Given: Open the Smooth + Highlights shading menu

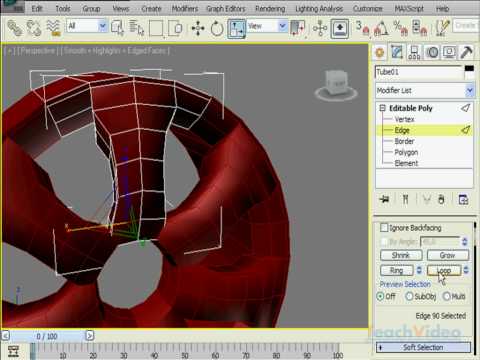Looking at the screenshot, I should pos(115,51).
